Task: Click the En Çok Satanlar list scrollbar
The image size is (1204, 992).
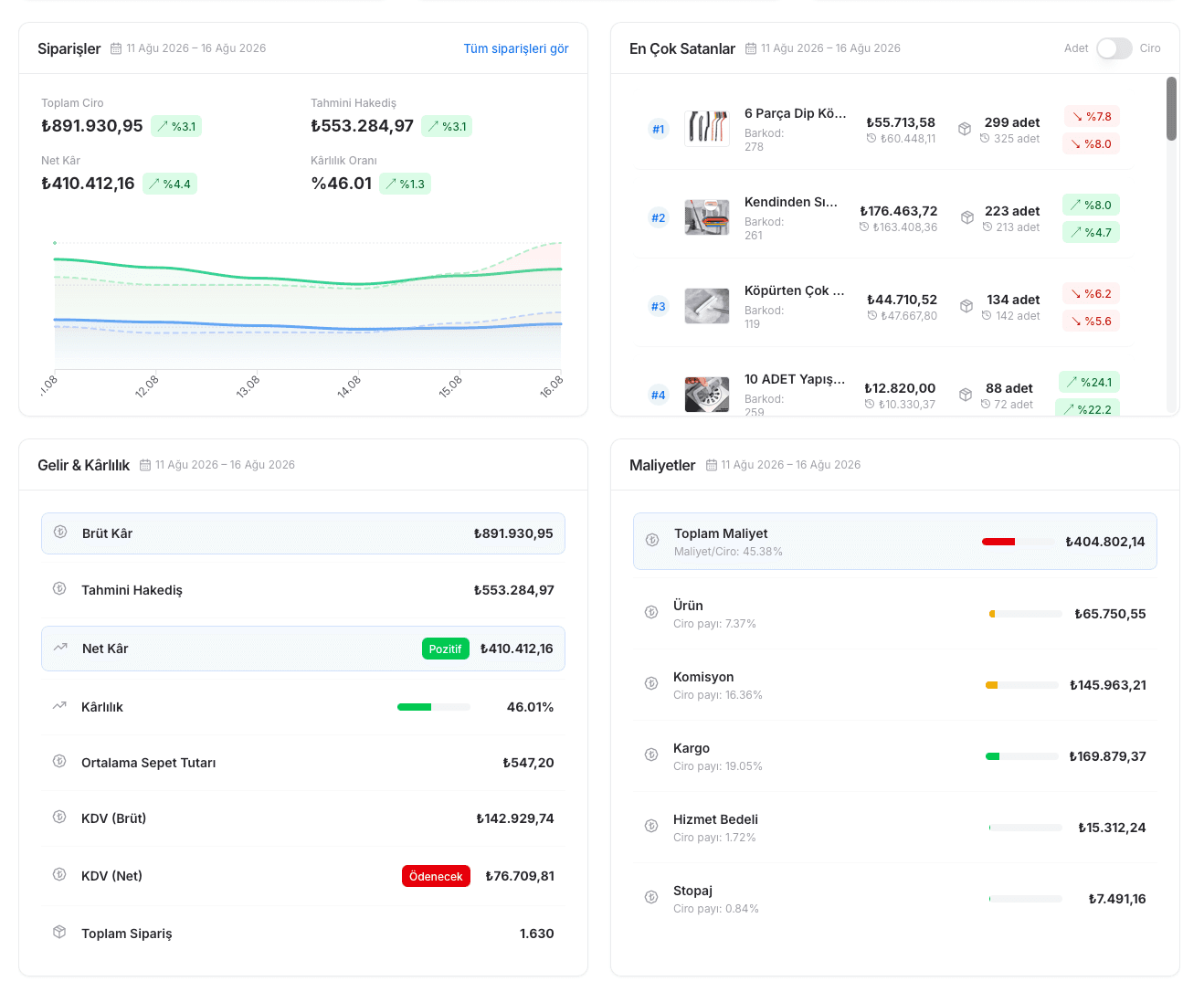Action: click(1171, 109)
